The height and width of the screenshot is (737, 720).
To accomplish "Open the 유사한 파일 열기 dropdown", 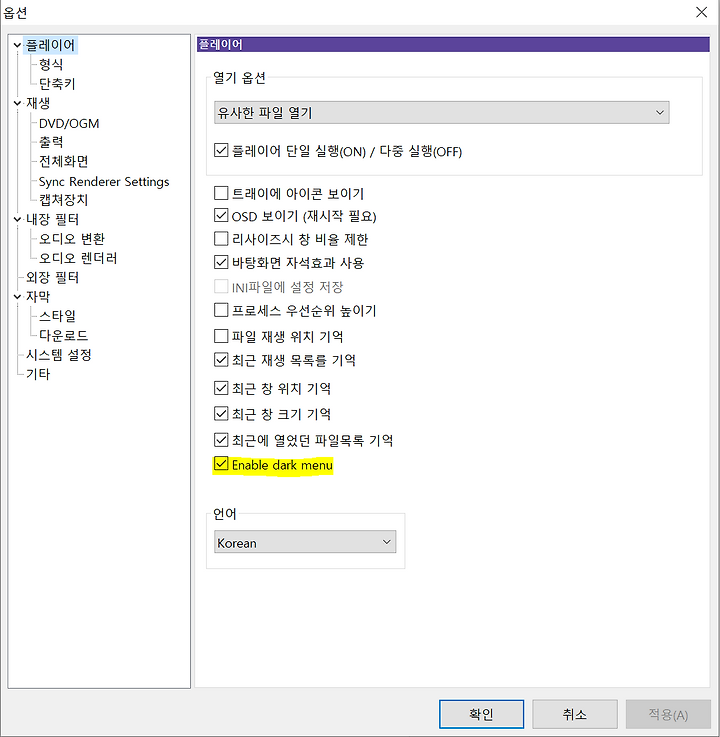I will click(x=441, y=112).
